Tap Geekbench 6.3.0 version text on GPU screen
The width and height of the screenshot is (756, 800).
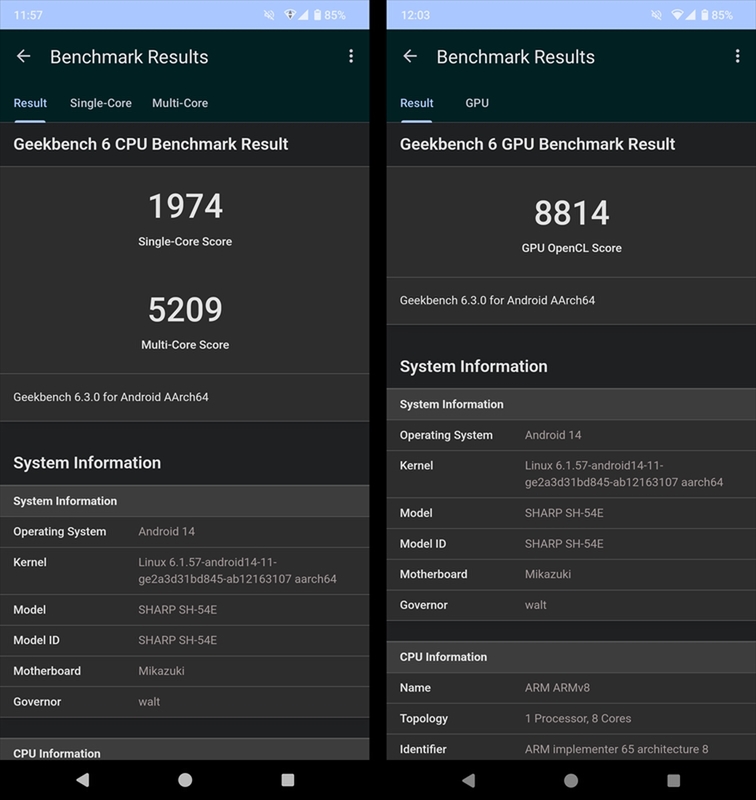tap(497, 300)
